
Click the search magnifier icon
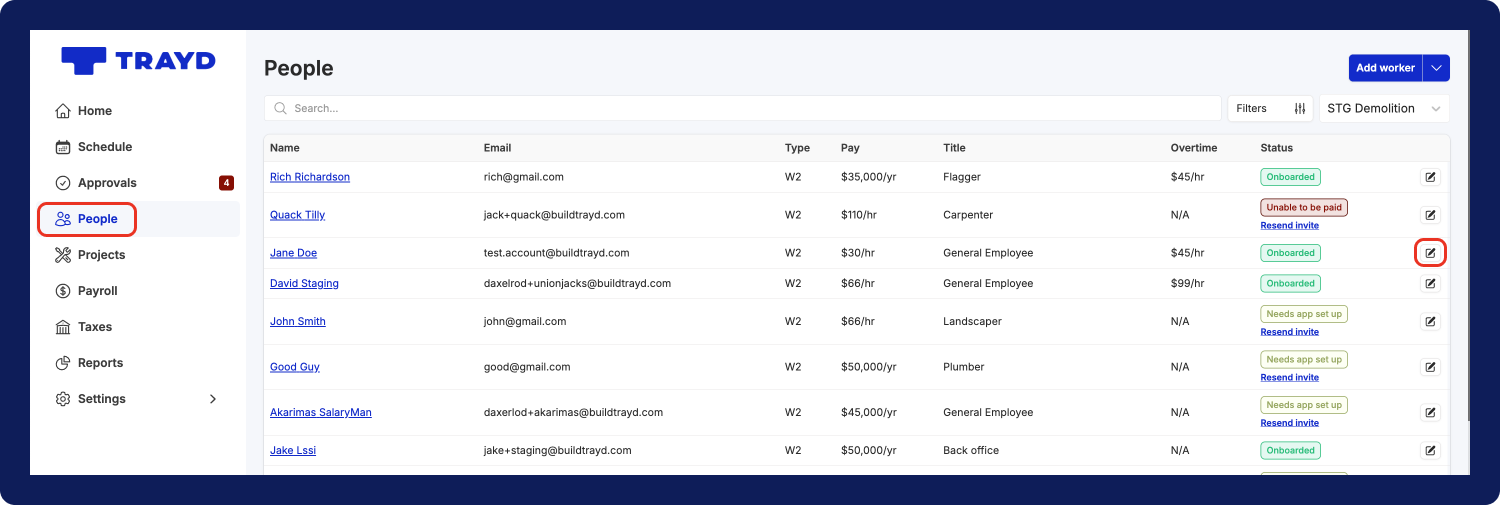coord(281,108)
